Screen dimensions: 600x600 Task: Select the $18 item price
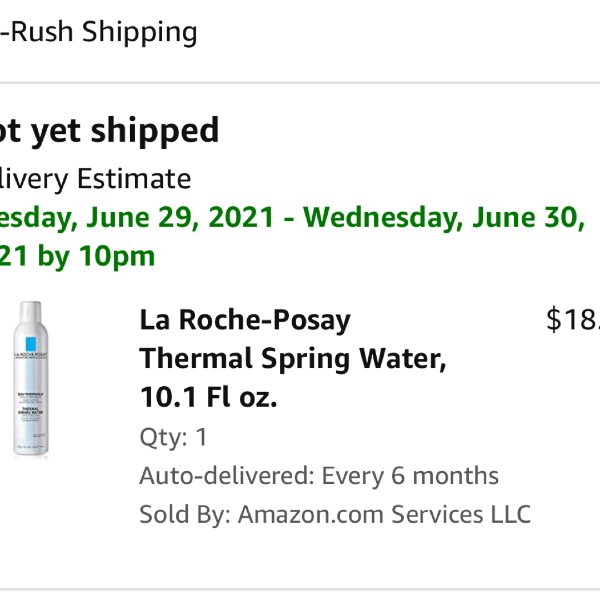pyautogui.click(x=573, y=320)
